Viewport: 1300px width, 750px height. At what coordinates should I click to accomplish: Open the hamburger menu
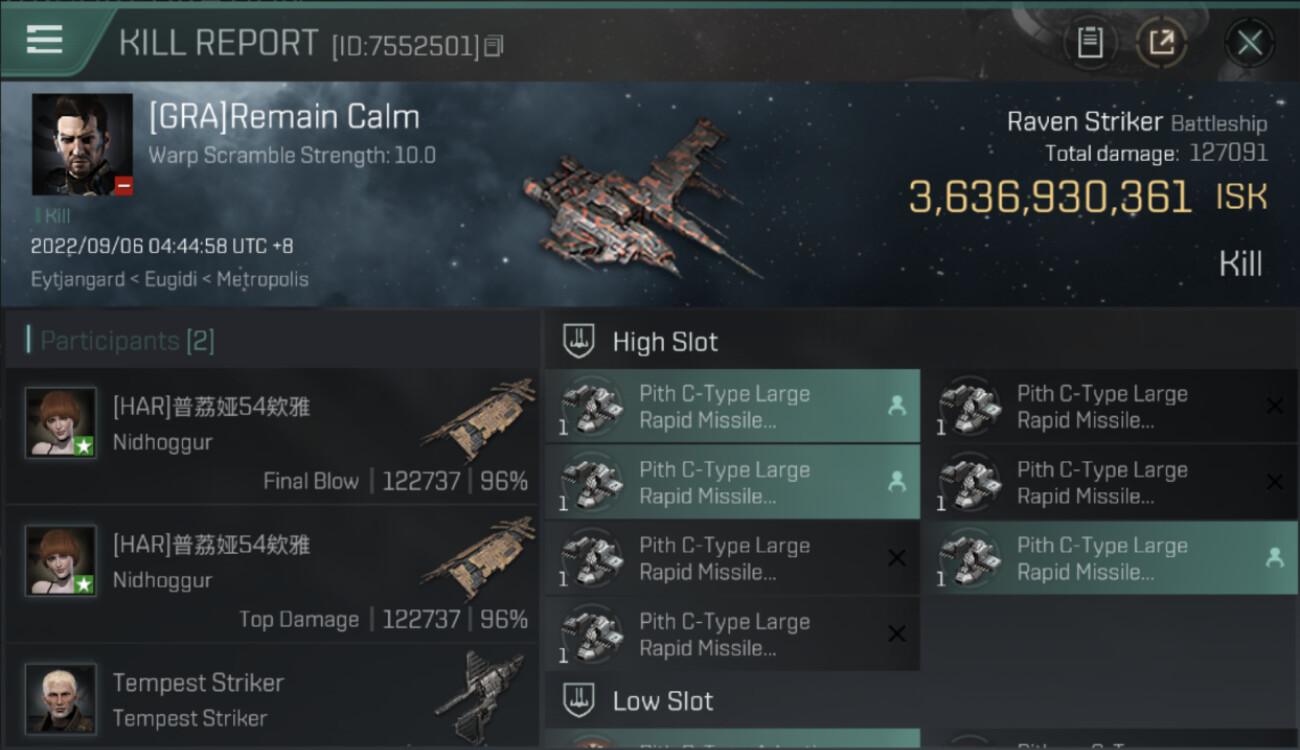[45, 40]
